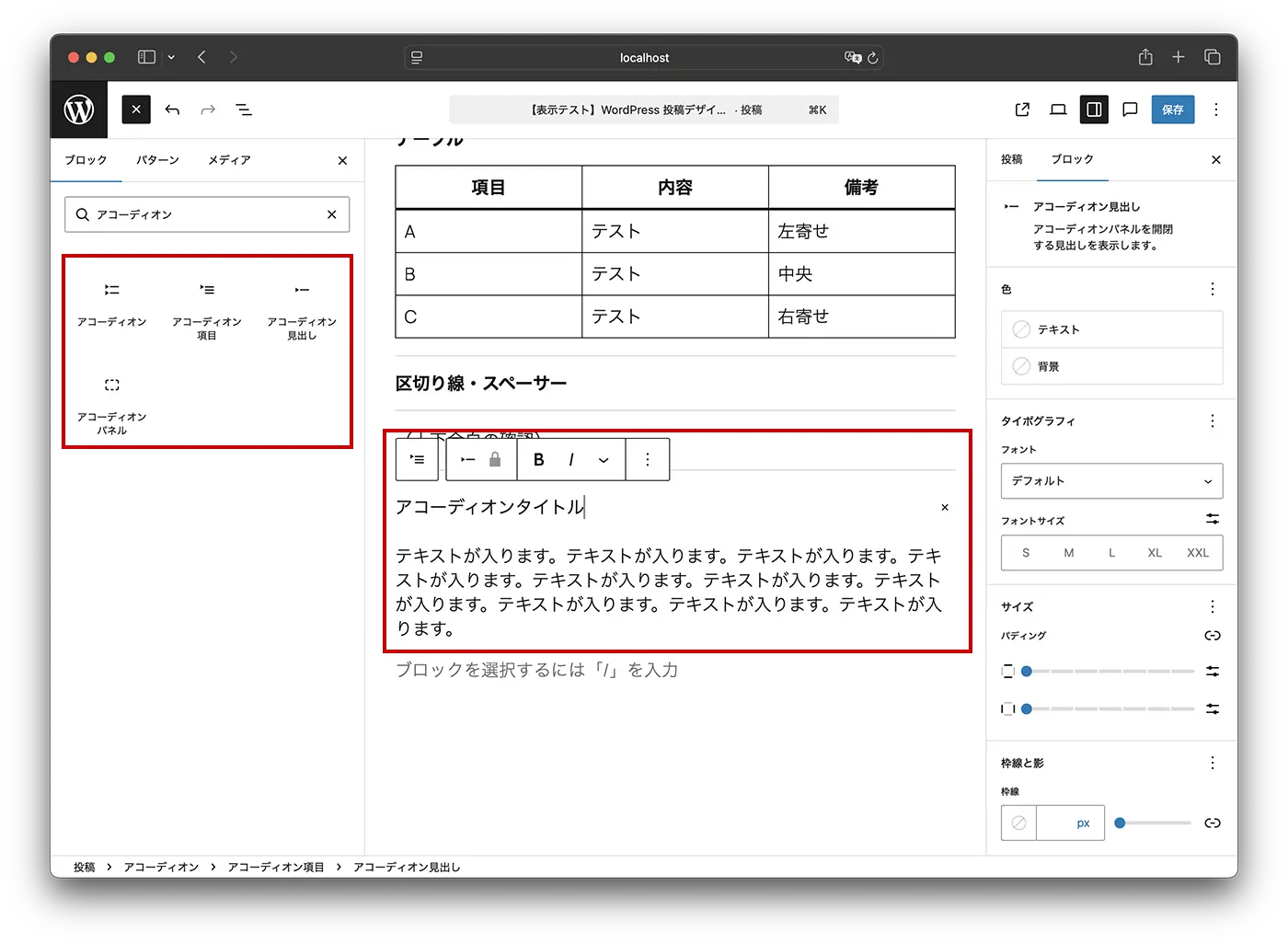Expand more formatting options chevron in toolbar
This screenshot has height=944, width=1288.
604,459
